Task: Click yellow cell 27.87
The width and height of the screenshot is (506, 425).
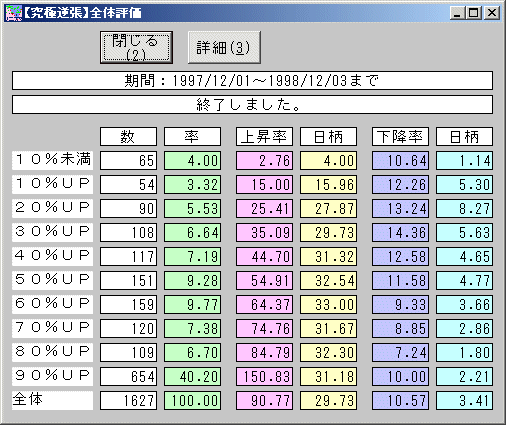Action: pyautogui.click(x=328, y=208)
